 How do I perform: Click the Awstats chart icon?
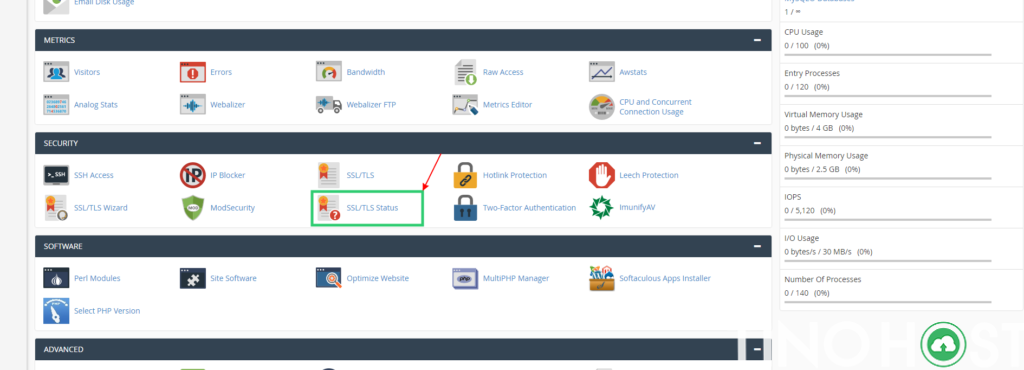click(x=601, y=72)
